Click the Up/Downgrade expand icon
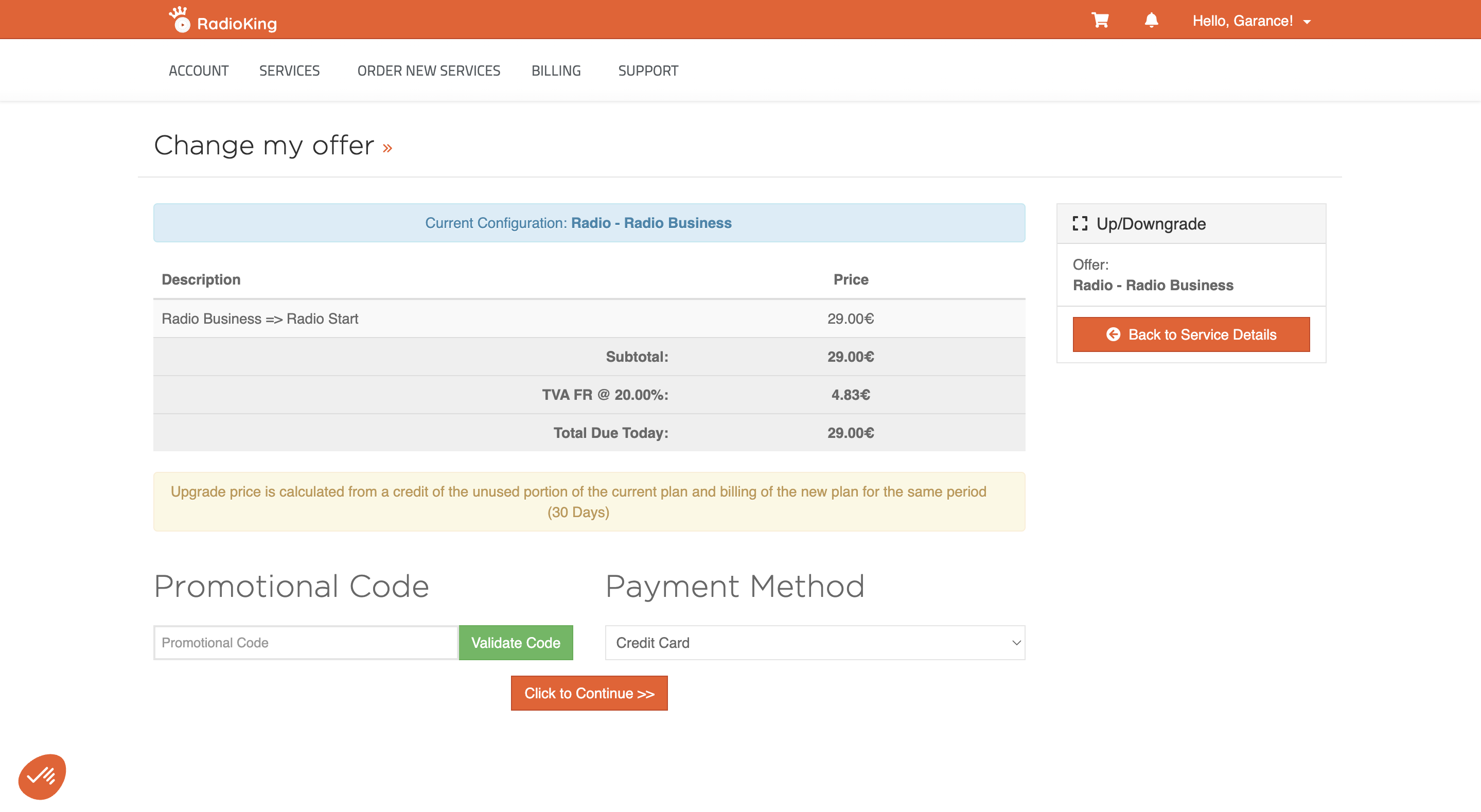This screenshot has height=812, width=1481. coord(1080,224)
